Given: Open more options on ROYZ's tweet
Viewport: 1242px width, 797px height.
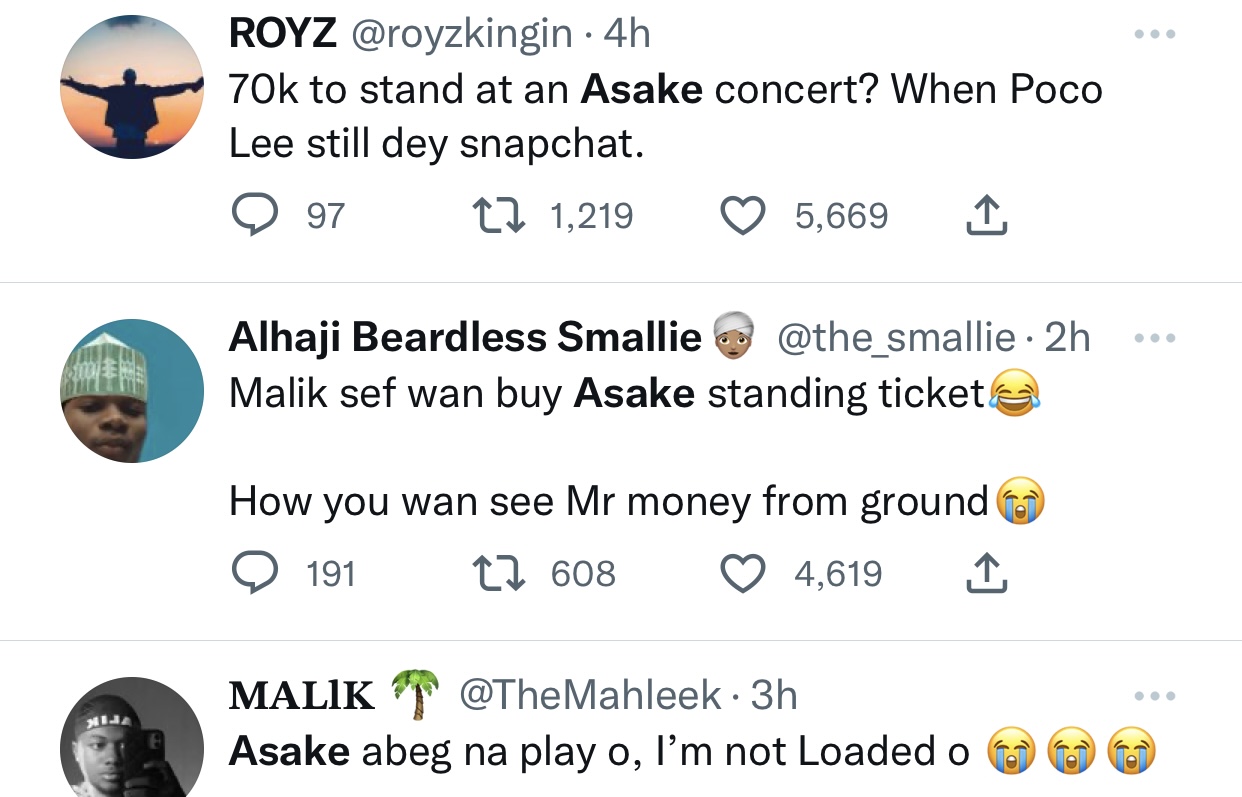Looking at the screenshot, I should 1155,35.
